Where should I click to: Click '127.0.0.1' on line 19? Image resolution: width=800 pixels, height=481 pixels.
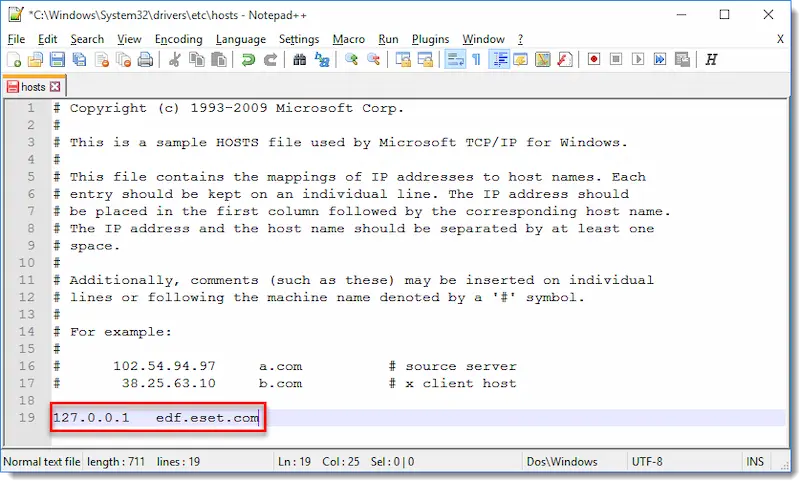[x=91, y=418]
